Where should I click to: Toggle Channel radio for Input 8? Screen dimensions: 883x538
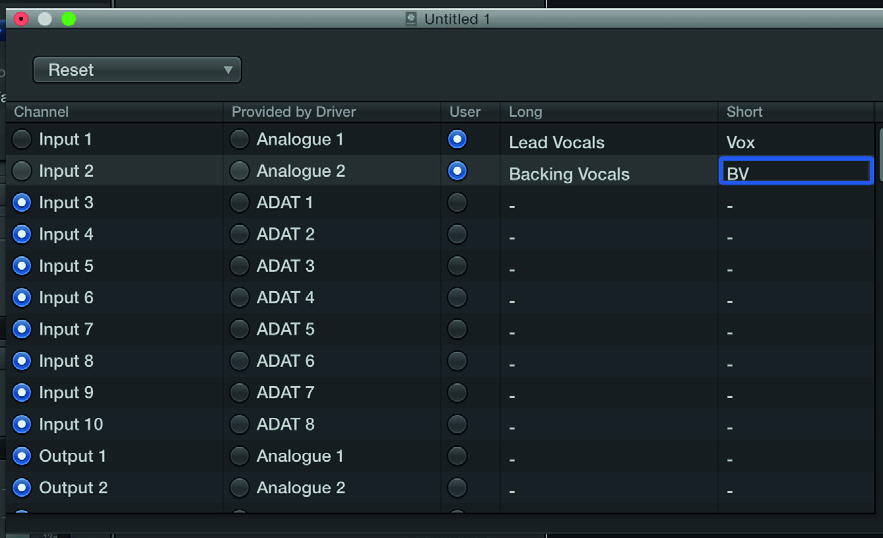pos(22,361)
